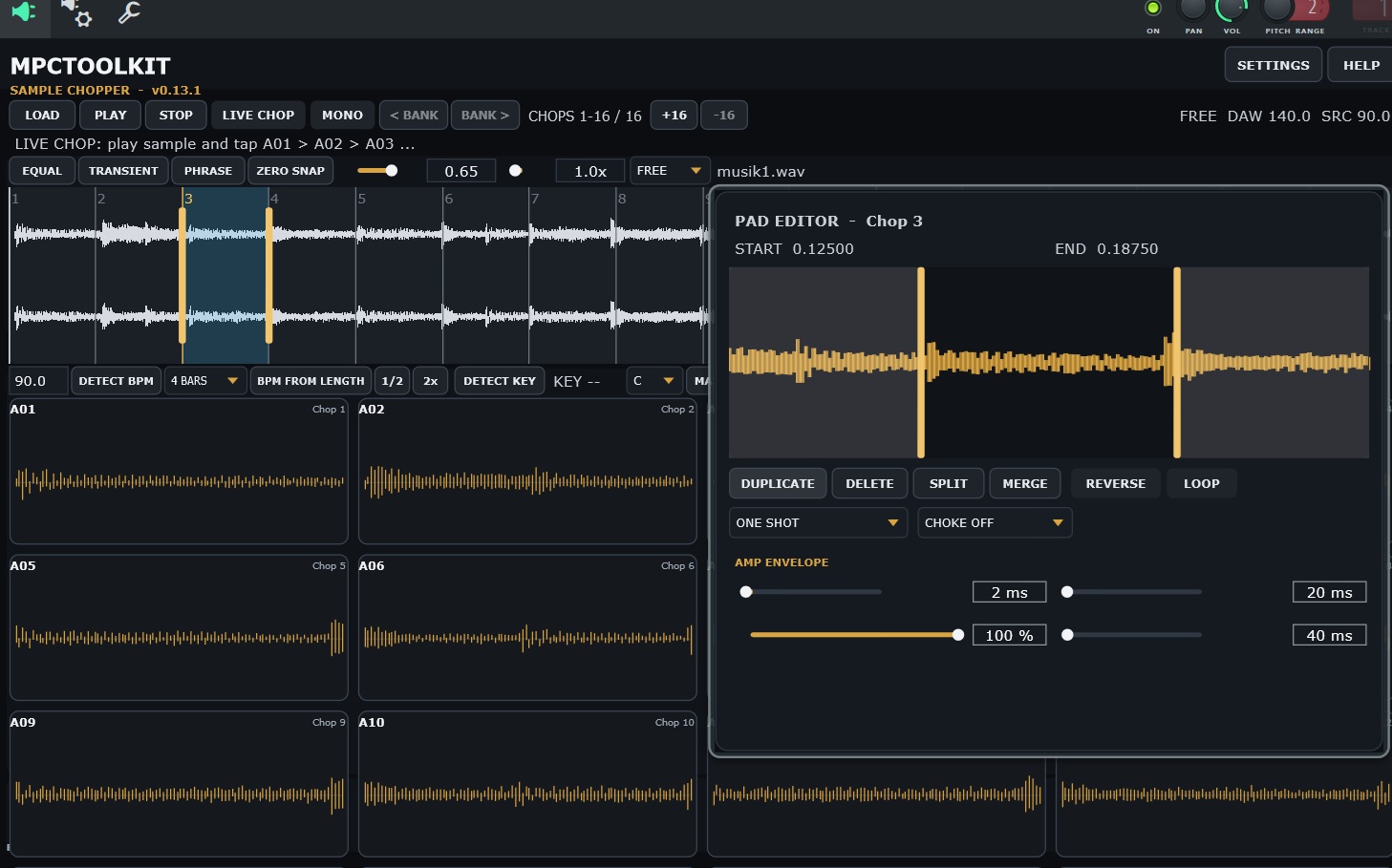Enable ZERO SNAP option
Screen dimensions: 1392x868
(x=290, y=171)
